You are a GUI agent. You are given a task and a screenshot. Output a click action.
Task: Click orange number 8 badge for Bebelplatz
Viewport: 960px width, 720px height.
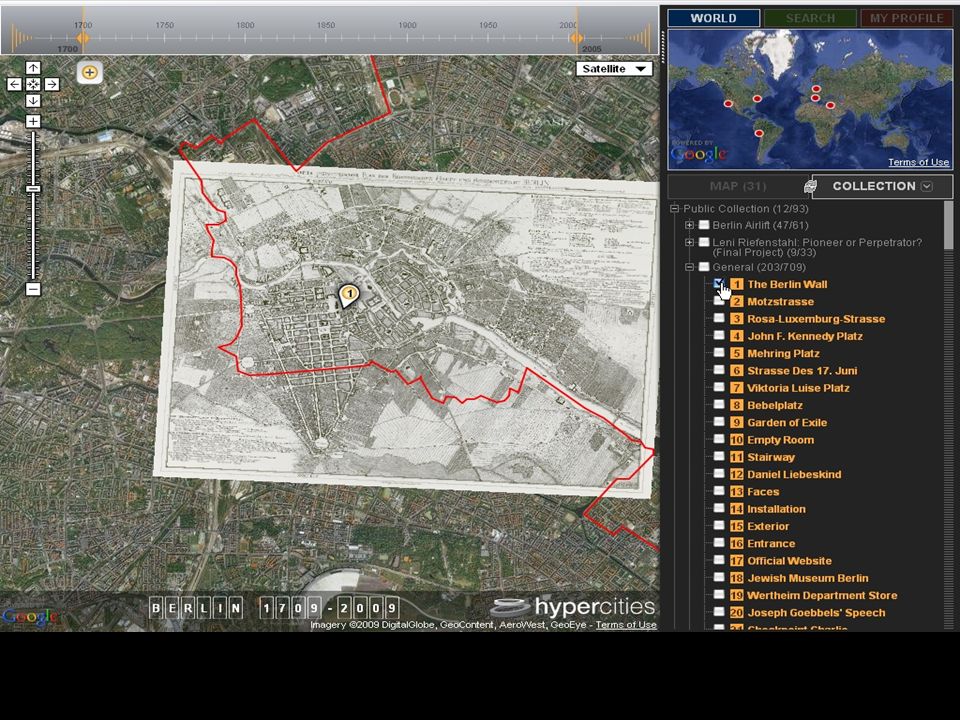(737, 405)
